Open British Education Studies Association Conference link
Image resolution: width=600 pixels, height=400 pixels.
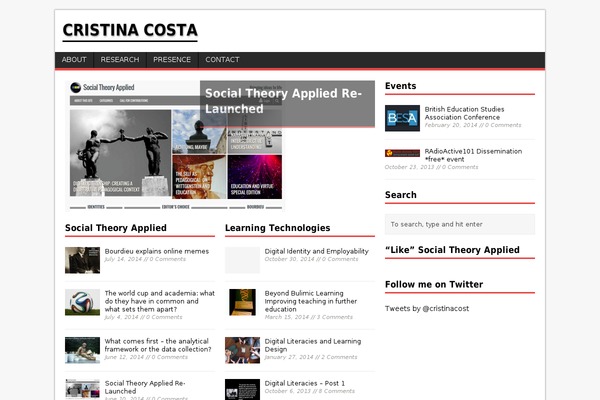pos(464,113)
